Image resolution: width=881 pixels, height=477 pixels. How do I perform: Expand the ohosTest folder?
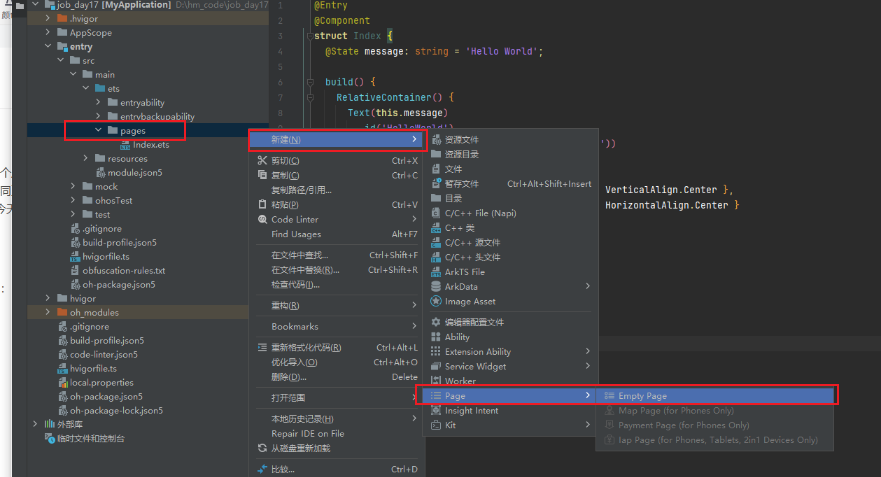(x=73, y=200)
